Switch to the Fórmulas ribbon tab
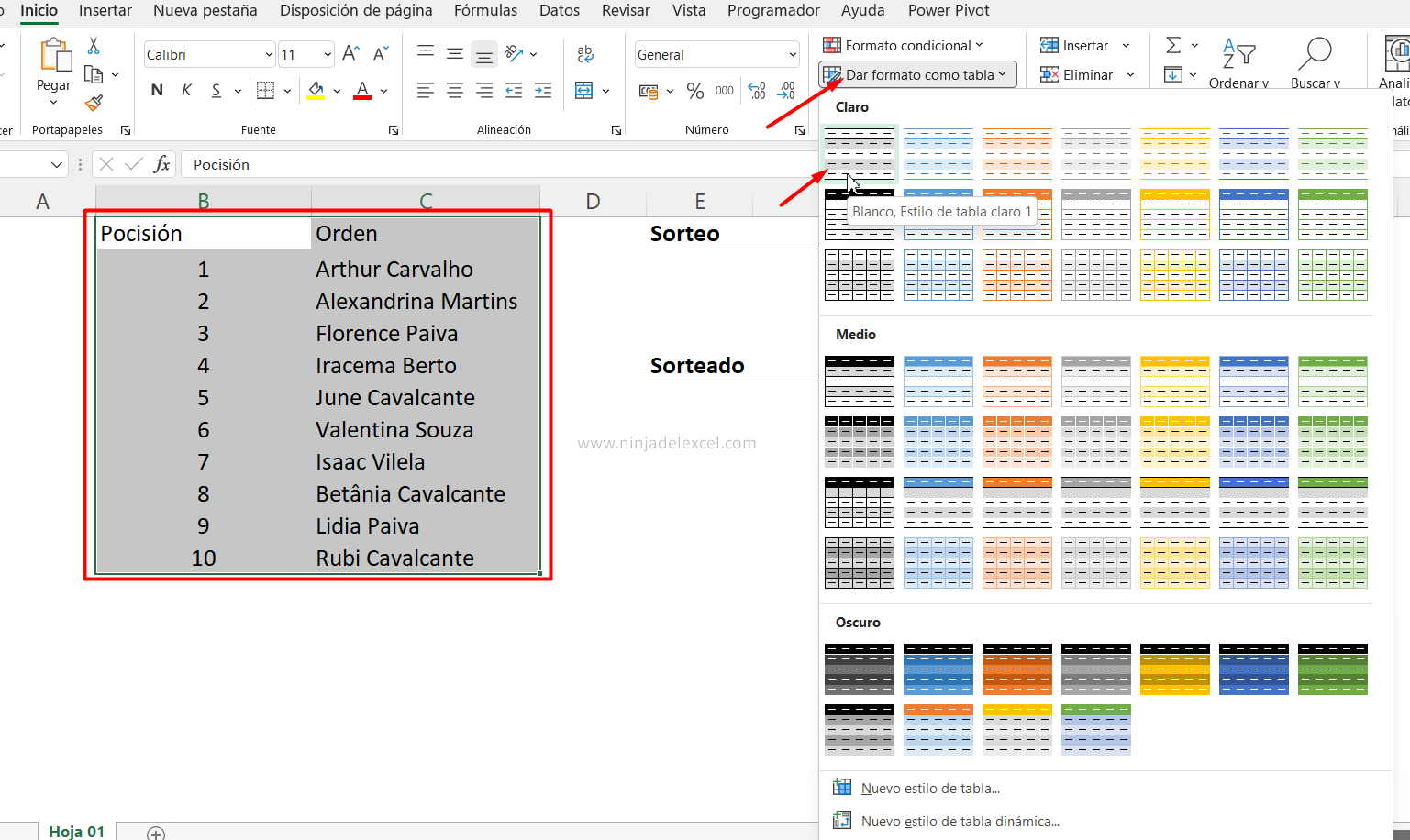Screen dimensions: 1410x840 [485, 11]
